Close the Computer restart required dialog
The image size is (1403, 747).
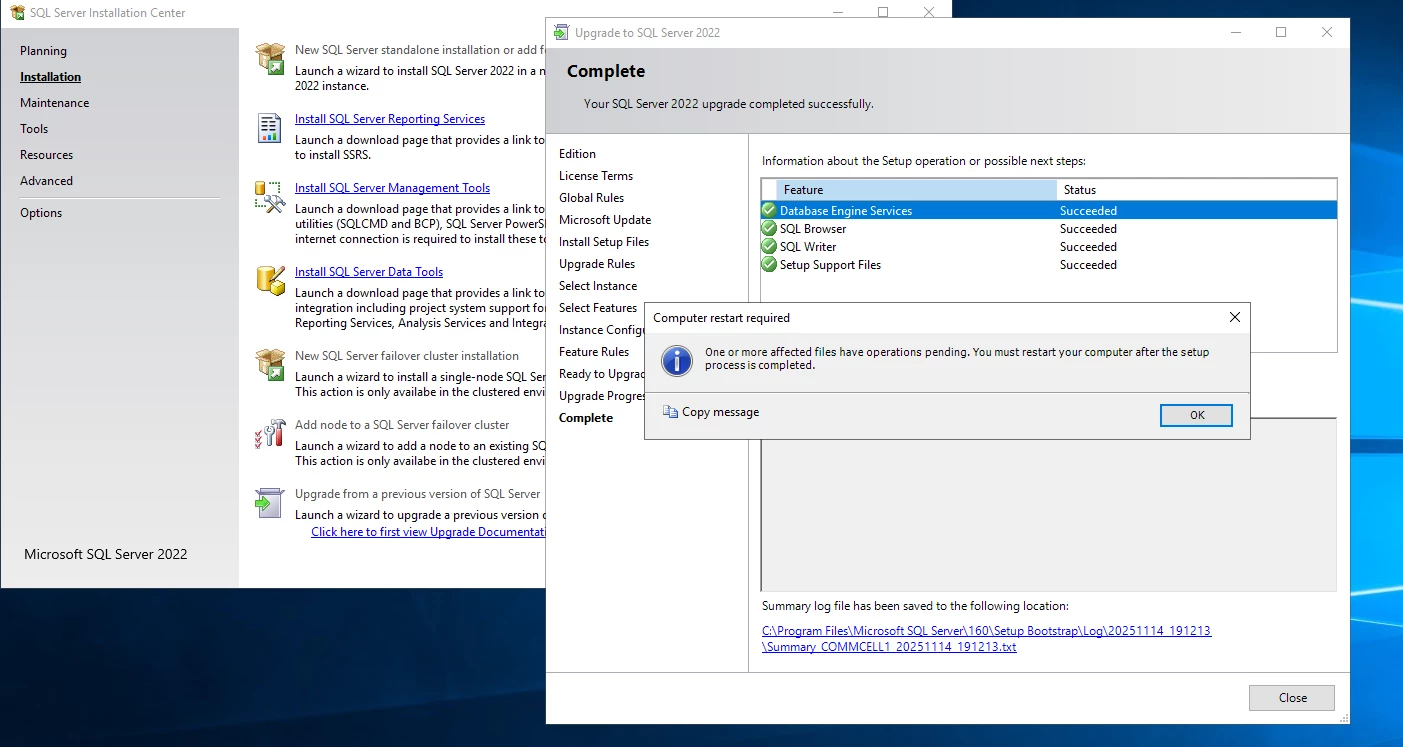coord(1234,318)
